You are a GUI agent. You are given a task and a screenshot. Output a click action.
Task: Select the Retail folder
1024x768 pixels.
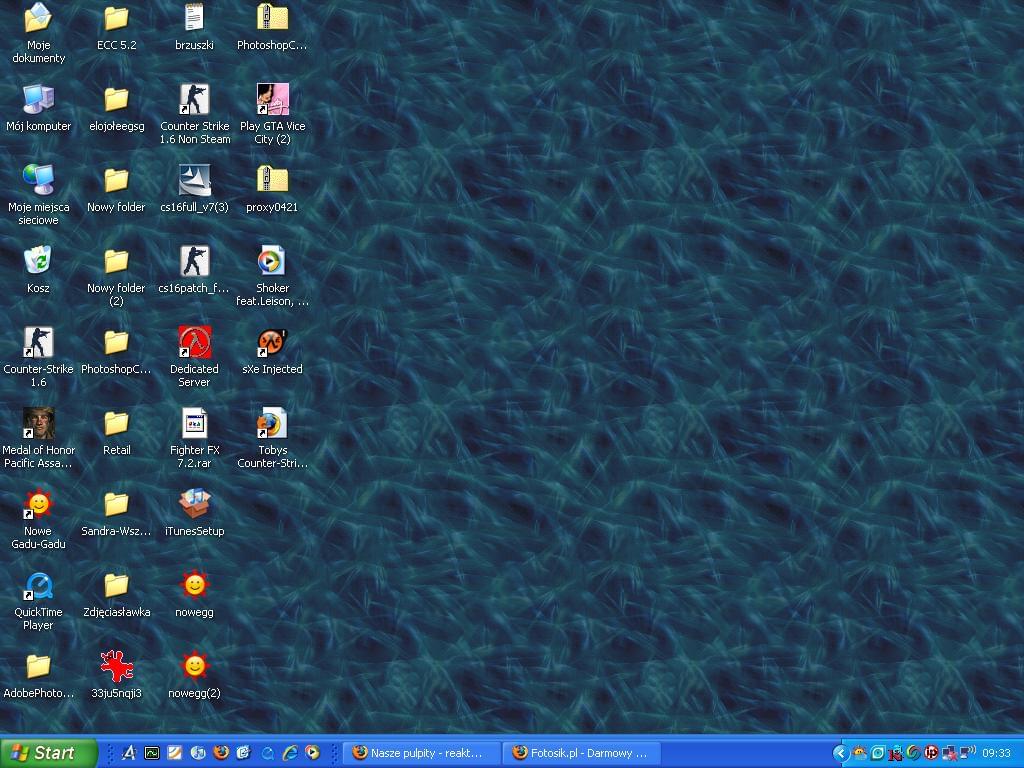pyautogui.click(x=116, y=432)
